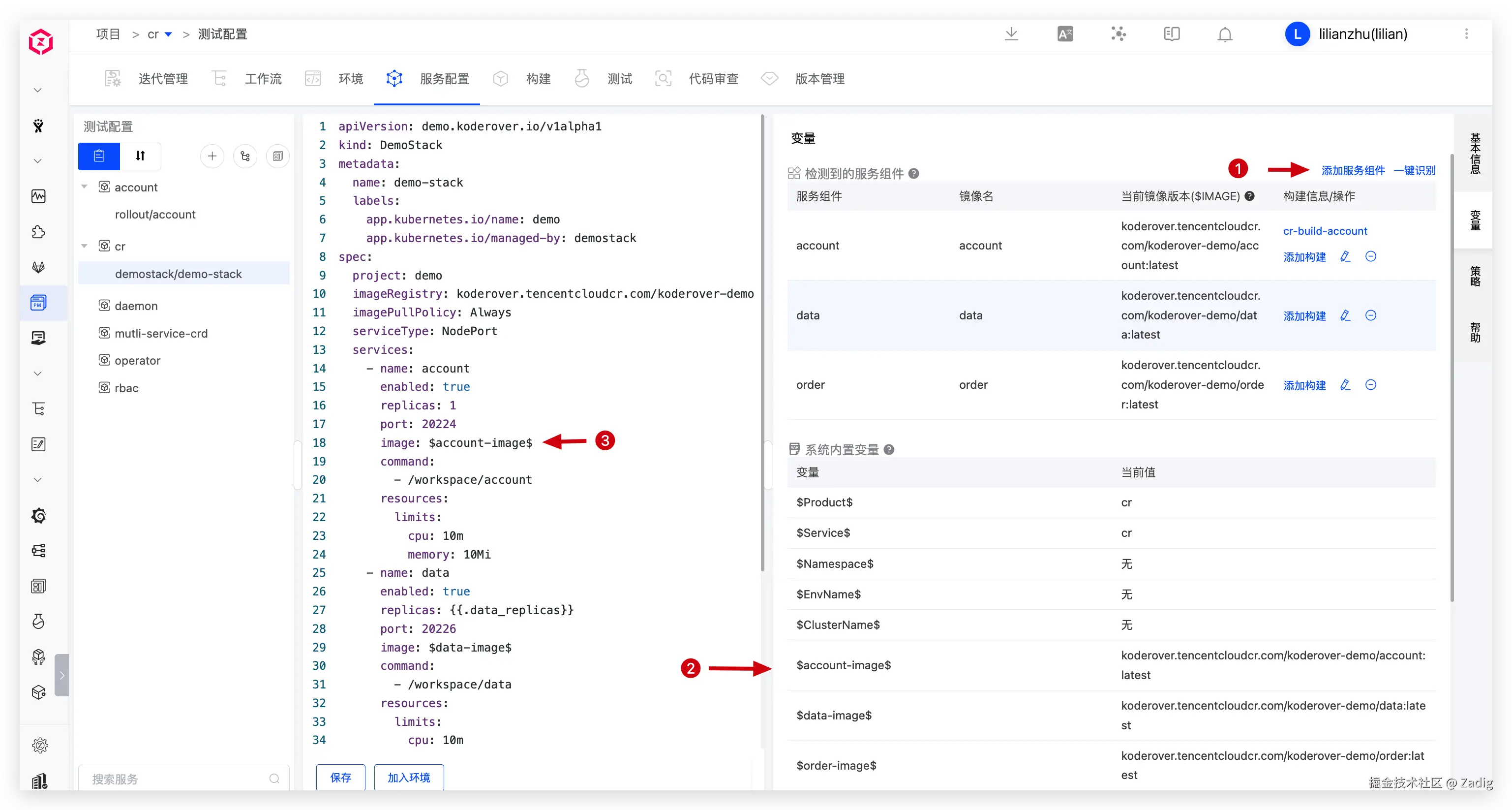Remove the data component minus icon
Screen dimensions: 1512x810
[1370, 315]
